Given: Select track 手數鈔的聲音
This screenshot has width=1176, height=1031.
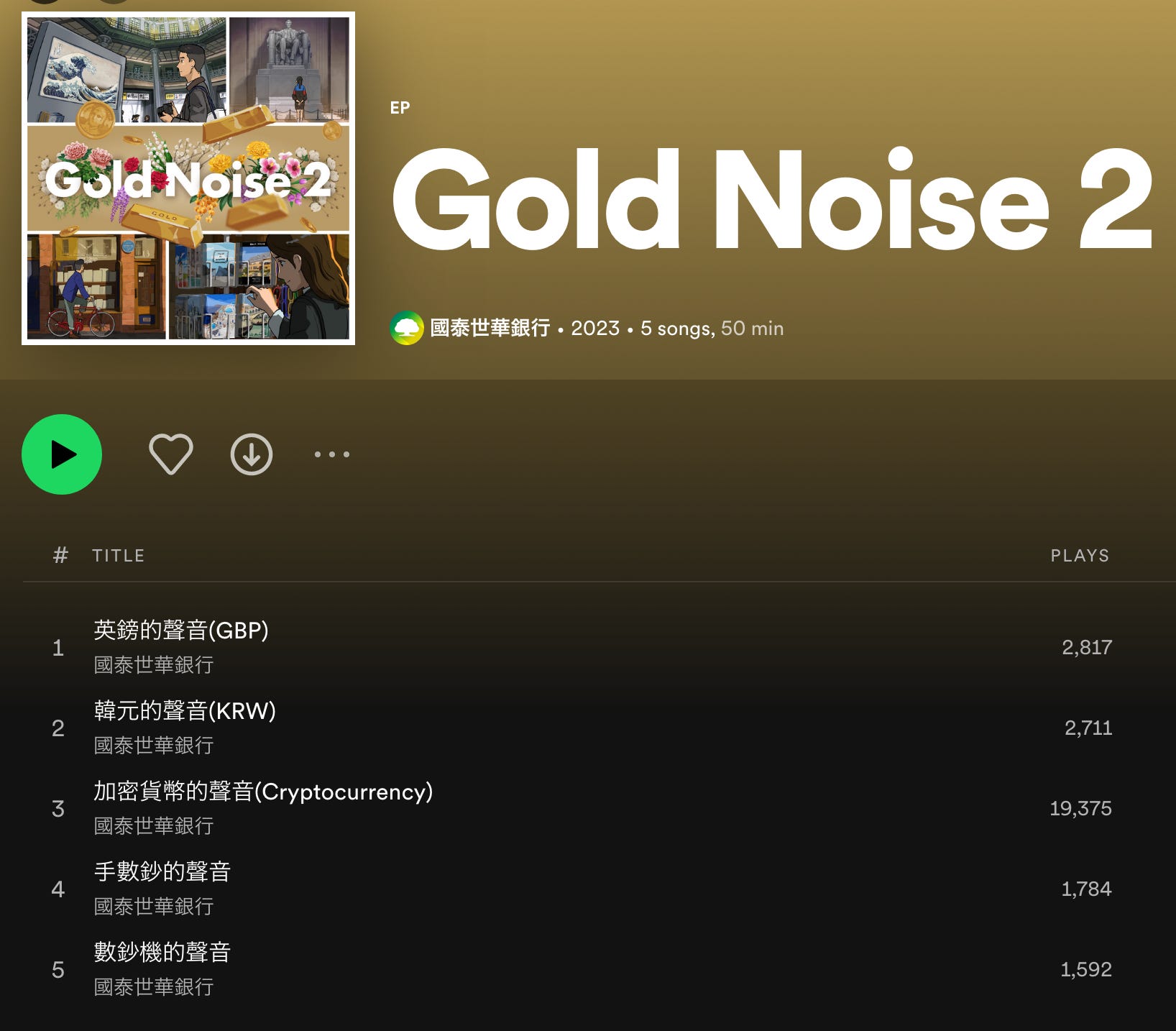Looking at the screenshot, I should pyautogui.click(x=162, y=872).
